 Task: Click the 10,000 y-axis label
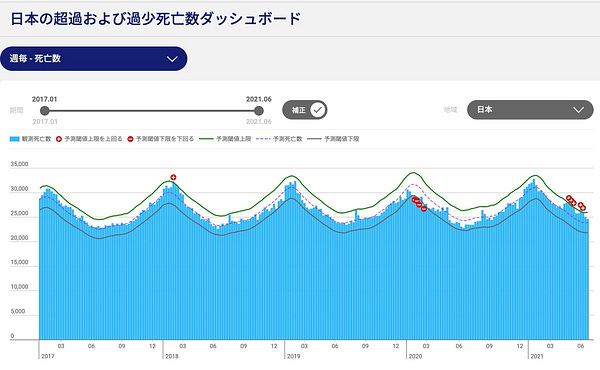pyautogui.click(x=19, y=287)
